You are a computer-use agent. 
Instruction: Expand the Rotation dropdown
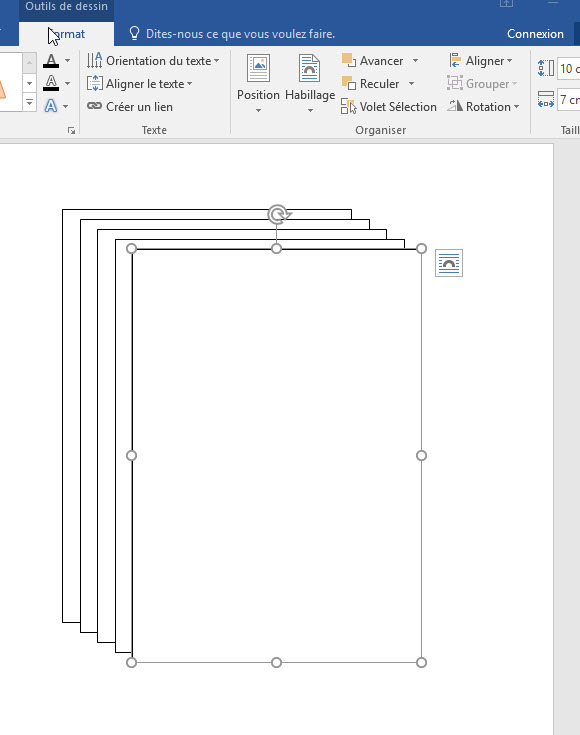click(483, 107)
